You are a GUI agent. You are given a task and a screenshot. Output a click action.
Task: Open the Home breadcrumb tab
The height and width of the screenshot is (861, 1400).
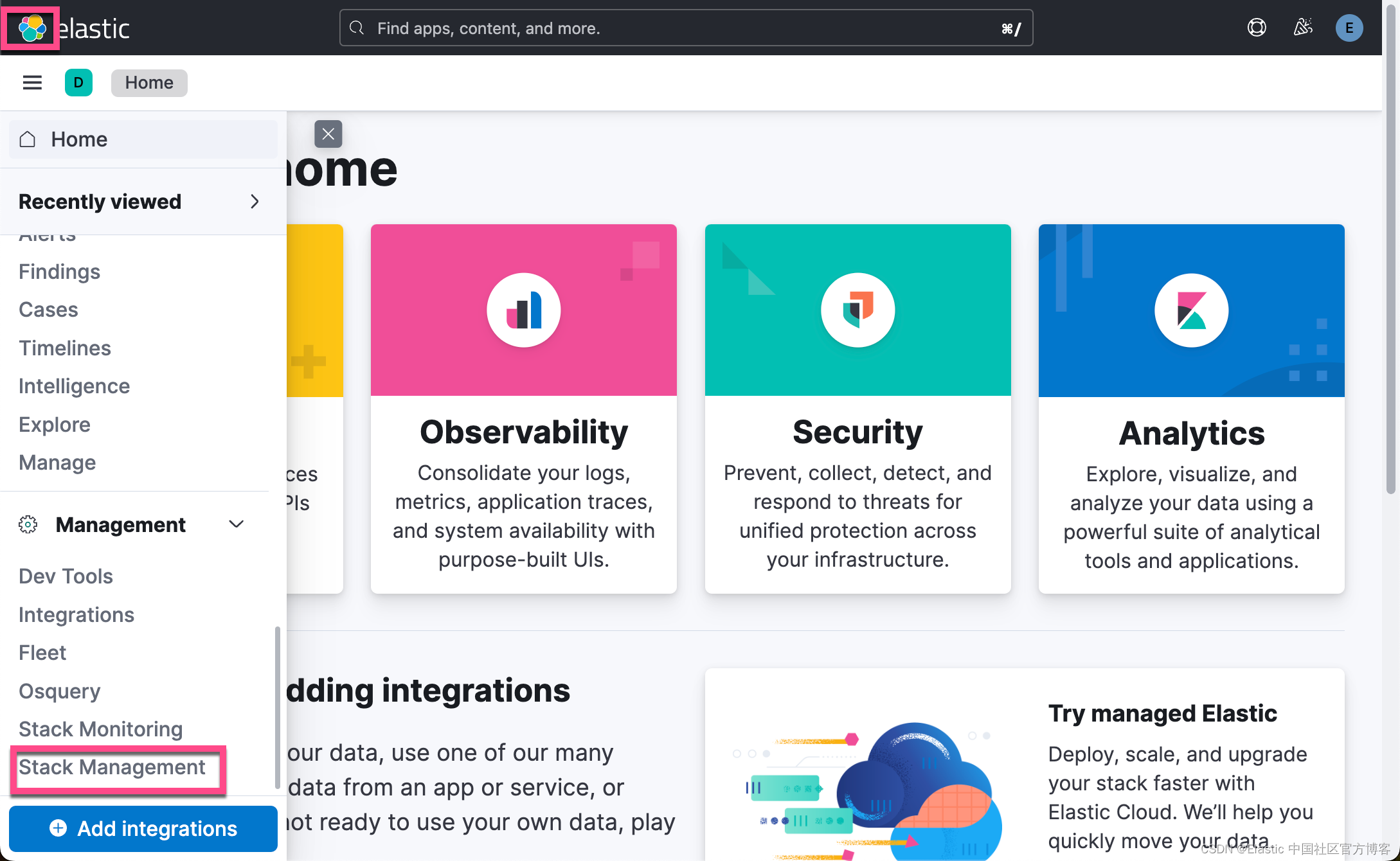pos(148,82)
